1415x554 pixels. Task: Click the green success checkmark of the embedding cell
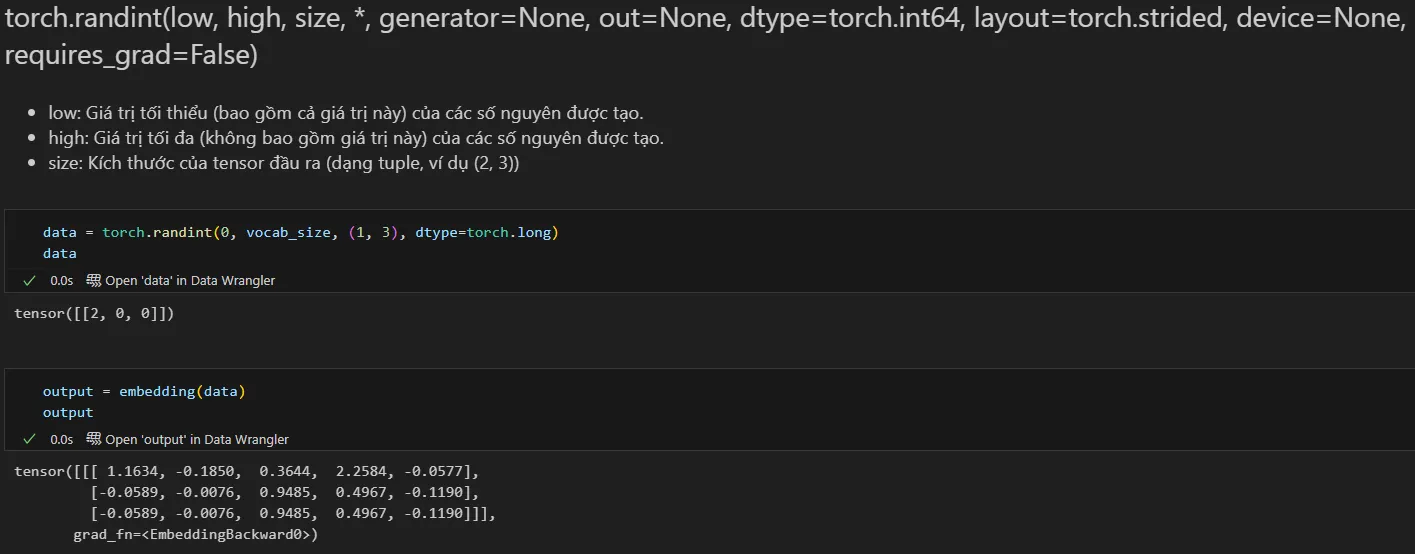[x=29, y=439]
